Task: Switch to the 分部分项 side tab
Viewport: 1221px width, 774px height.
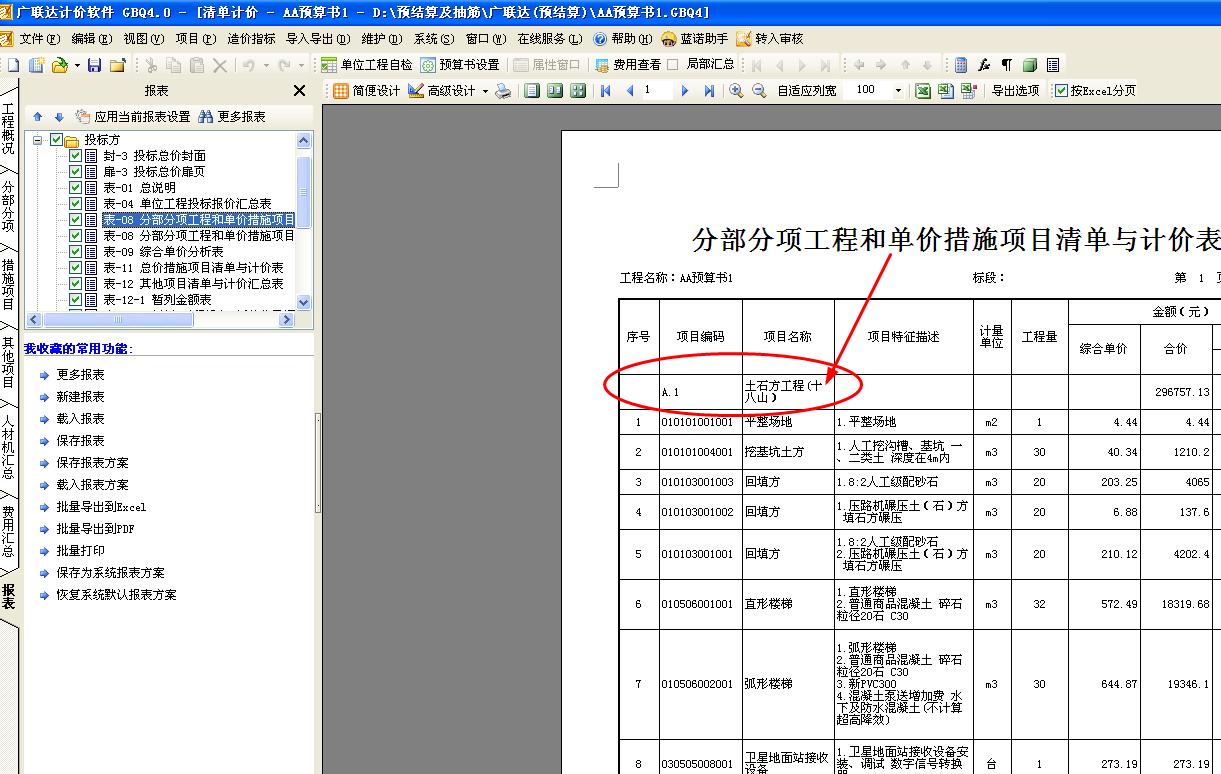Action: (x=8, y=206)
